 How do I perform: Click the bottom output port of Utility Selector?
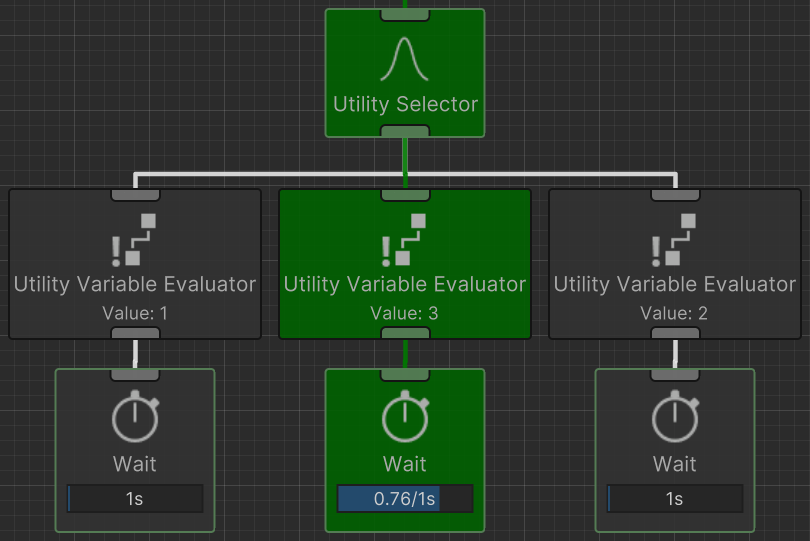[405, 131]
